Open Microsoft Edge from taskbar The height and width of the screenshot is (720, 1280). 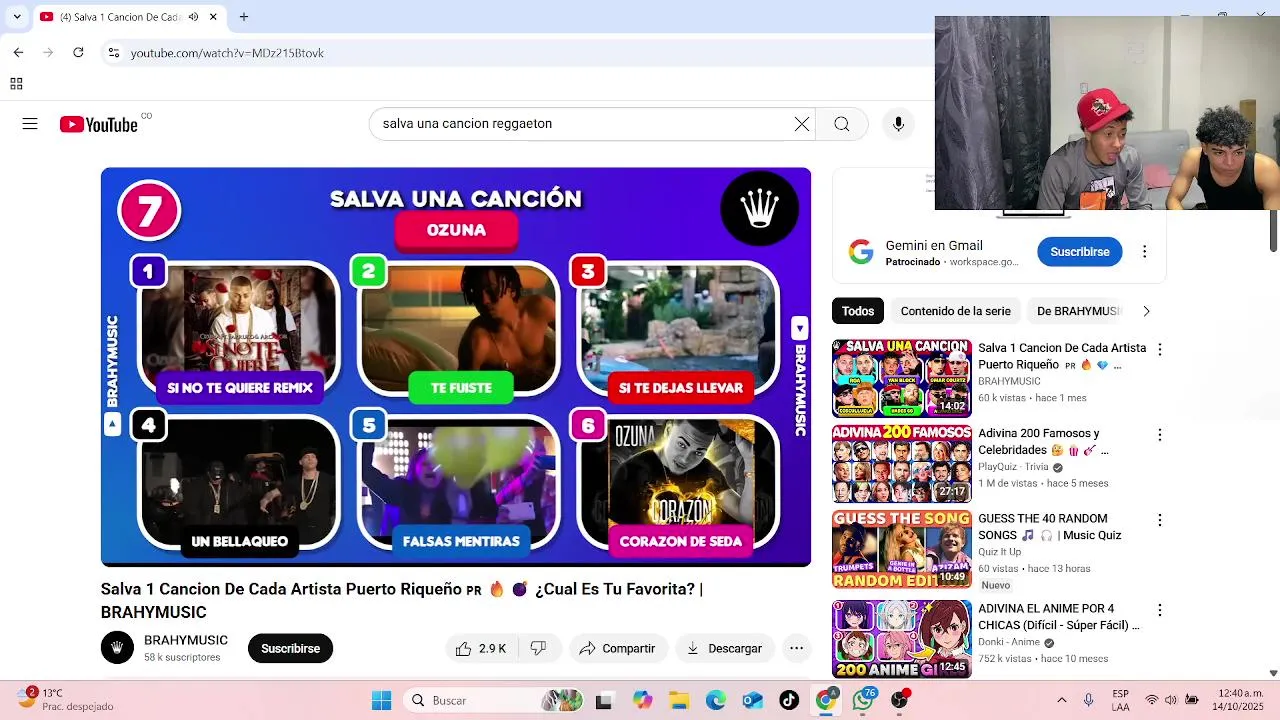[716, 701]
